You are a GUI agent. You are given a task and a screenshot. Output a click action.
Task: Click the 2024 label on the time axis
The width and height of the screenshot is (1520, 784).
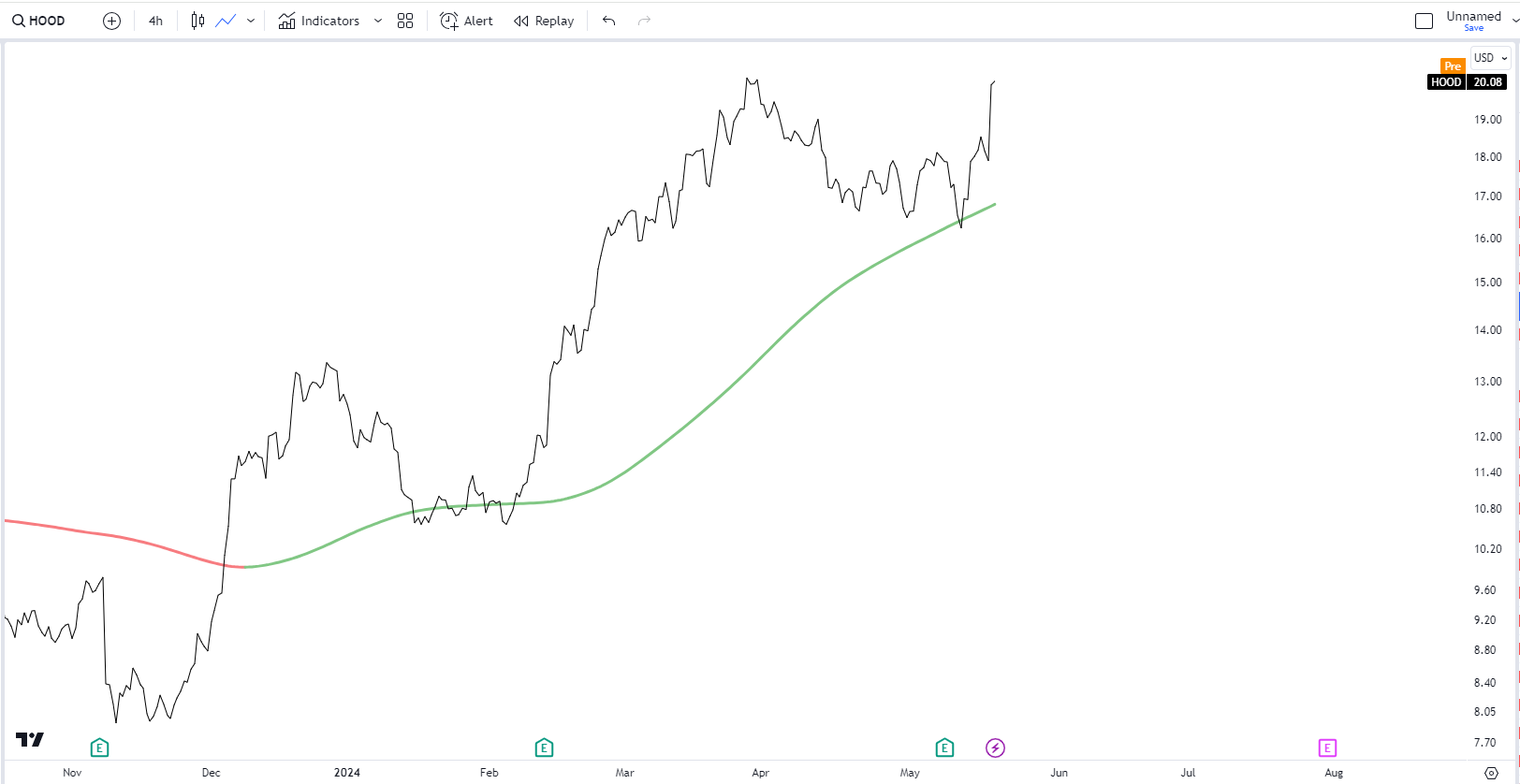(x=347, y=773)
